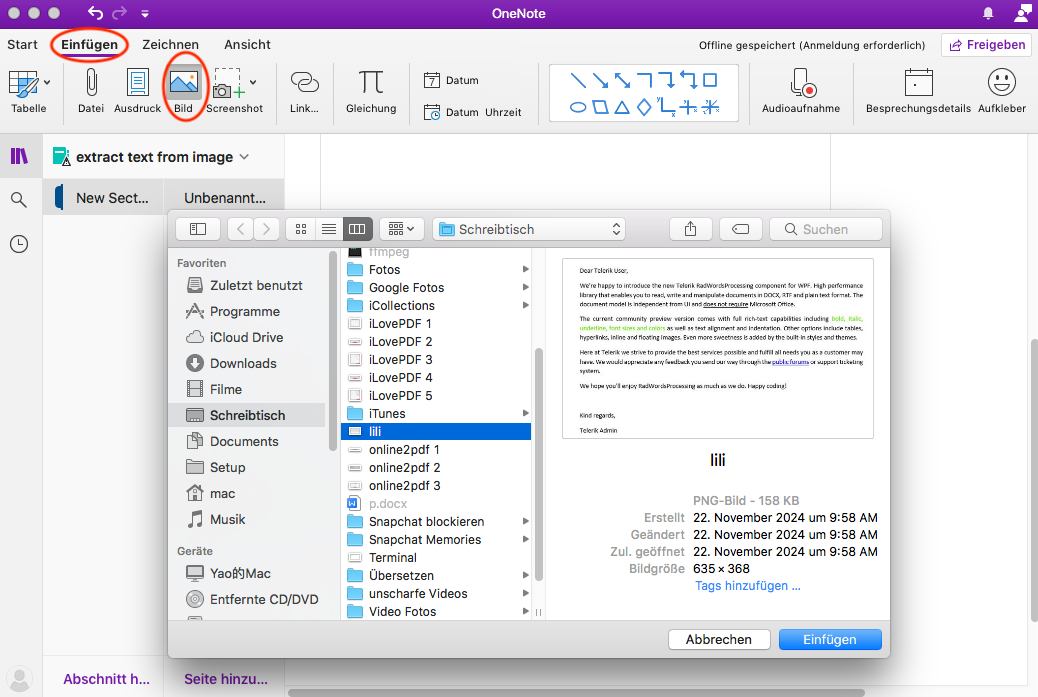Choose the triangle shape in shapes gallery

pos(622,107)
